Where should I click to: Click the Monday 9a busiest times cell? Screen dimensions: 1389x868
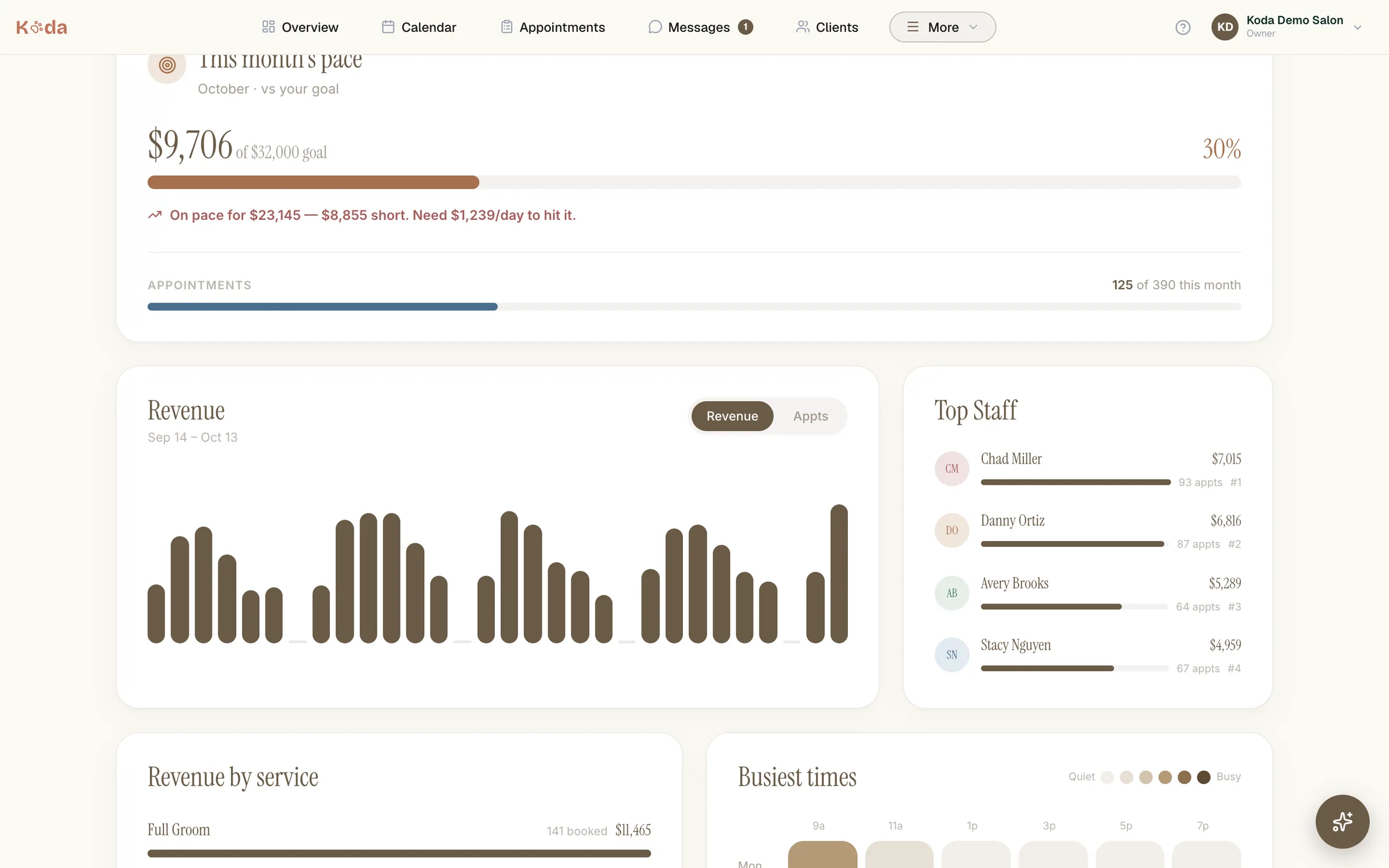click(x=822, y=855)
